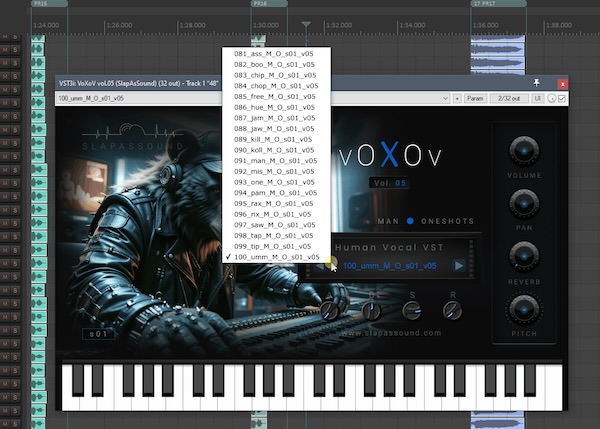This screenshot has width=600, height=429.
Task: Go to next sample with right arrow
Action: (459, 266)
